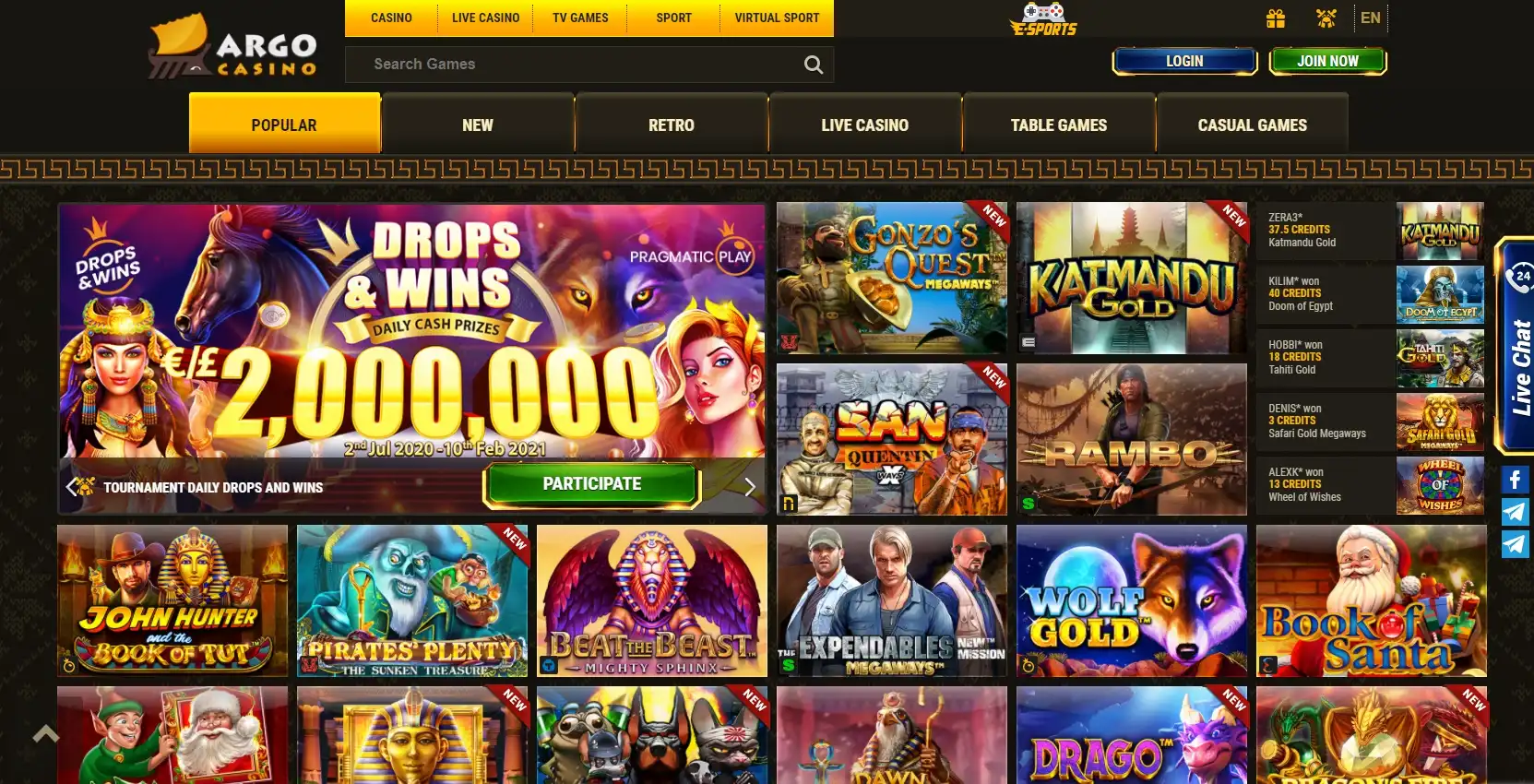Show next banner with the right chevron
This screenshot has width=1534, height=784.
749,486
